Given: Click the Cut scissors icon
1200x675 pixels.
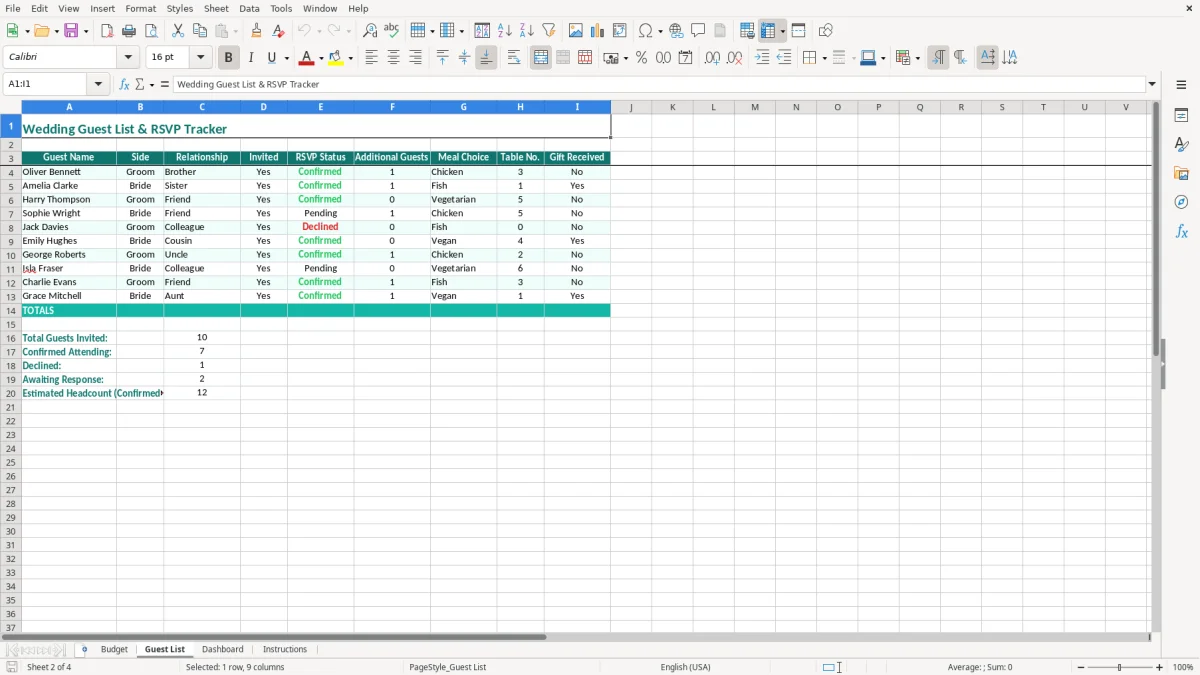Looking at the screenshot, I should [x=178, y=31].
